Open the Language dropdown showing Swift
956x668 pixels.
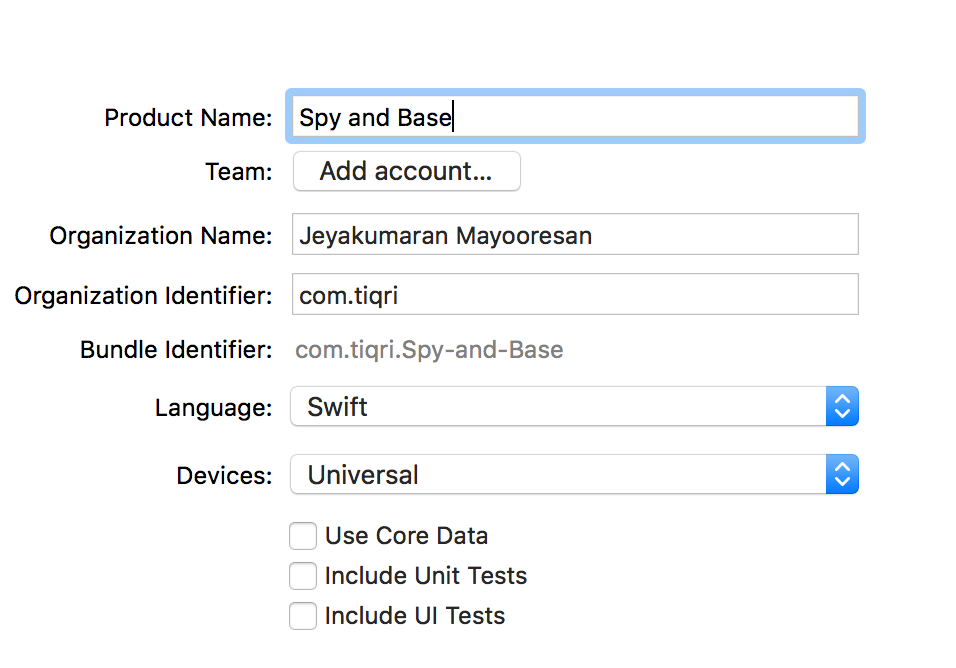(560, 407)
